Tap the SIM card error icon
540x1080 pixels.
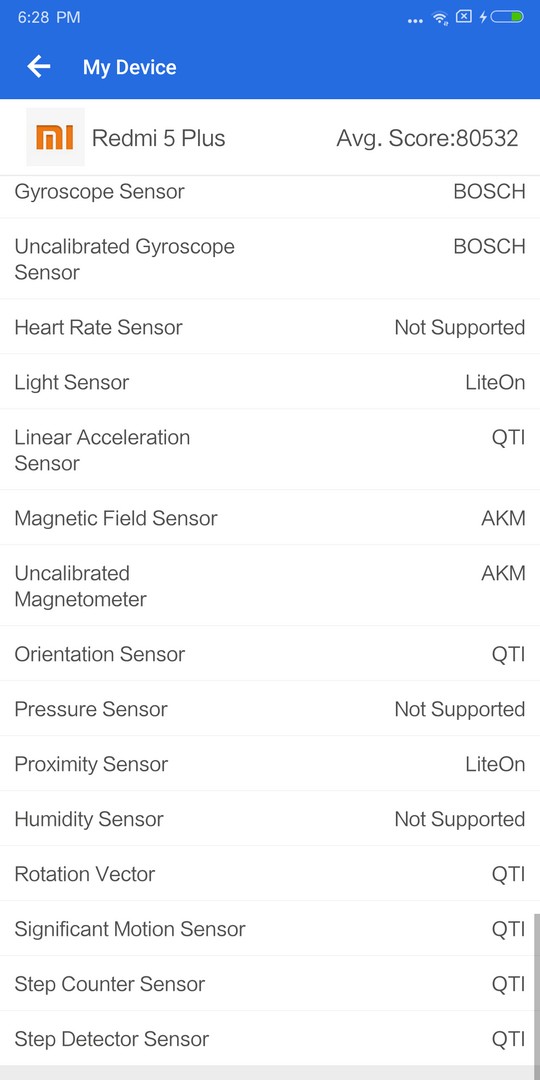[464, 17]
